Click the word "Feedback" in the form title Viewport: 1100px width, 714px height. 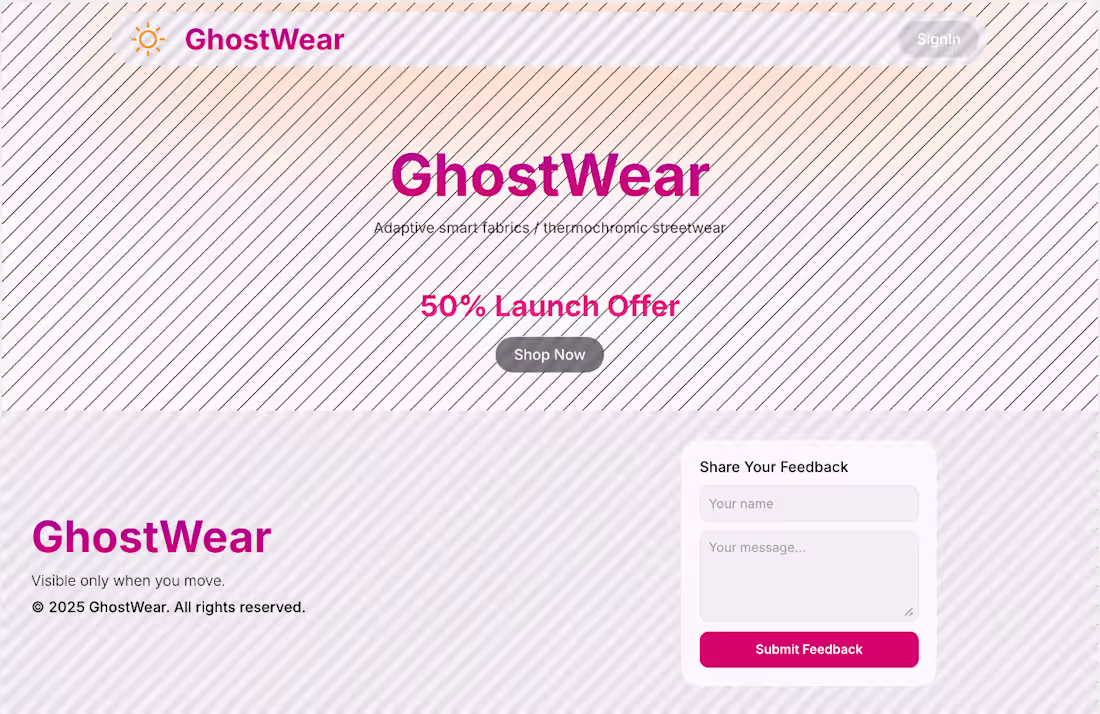[x=814, y=467]
